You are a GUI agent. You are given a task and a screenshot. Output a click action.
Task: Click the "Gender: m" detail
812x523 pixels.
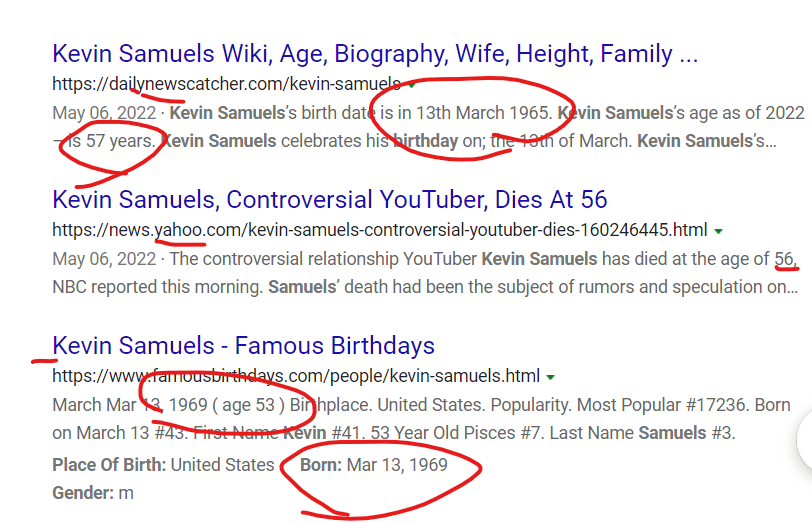93,493
